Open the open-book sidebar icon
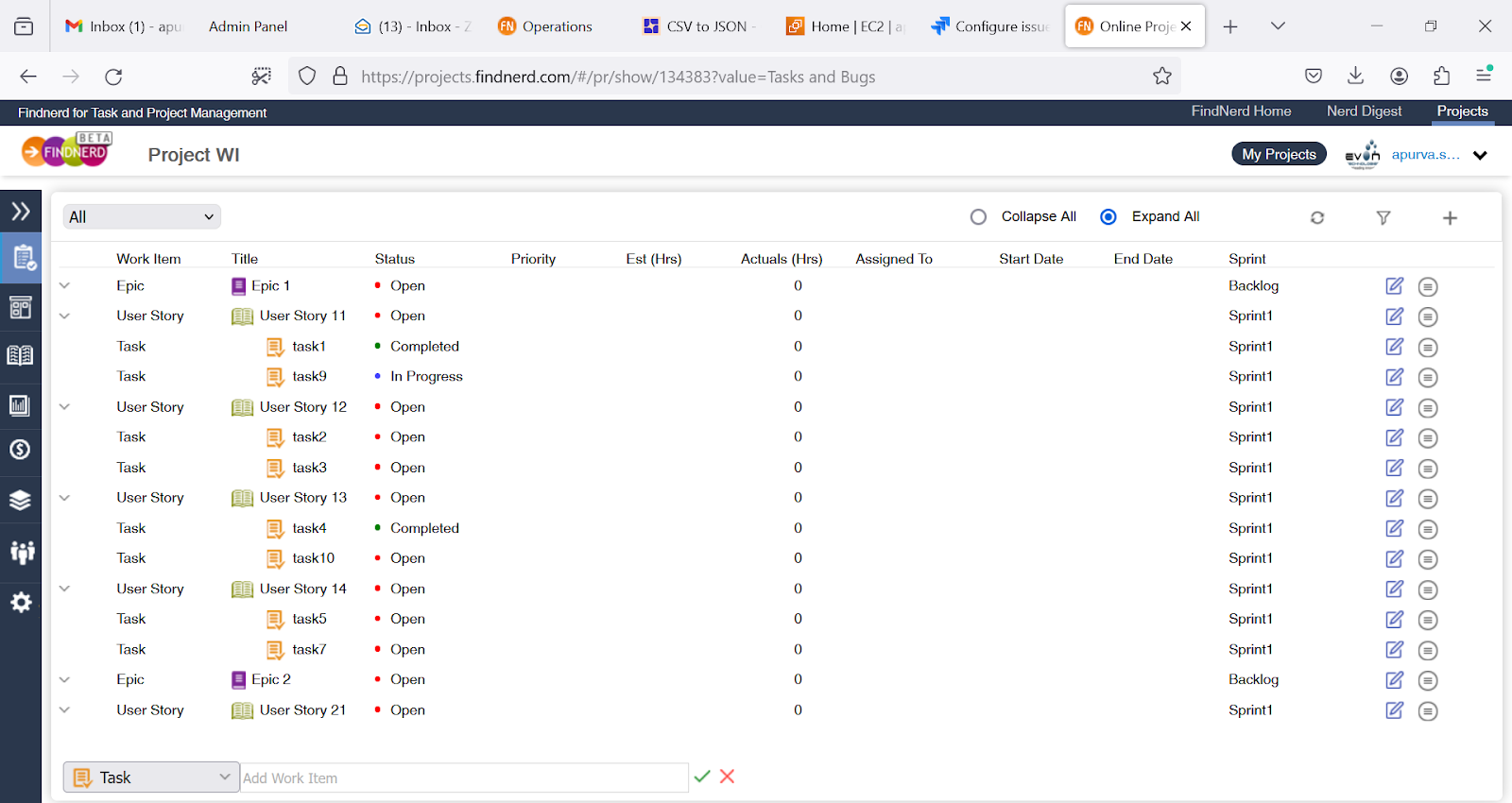 [x=21, y=355]
